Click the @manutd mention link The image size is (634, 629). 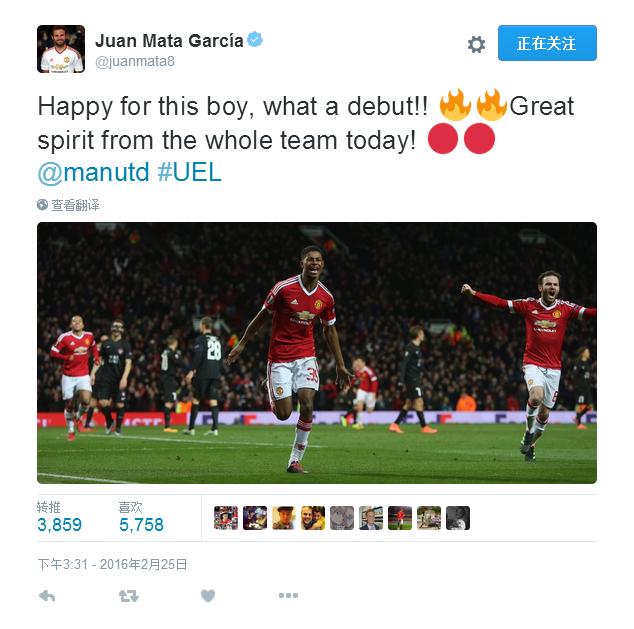point(93,172)
